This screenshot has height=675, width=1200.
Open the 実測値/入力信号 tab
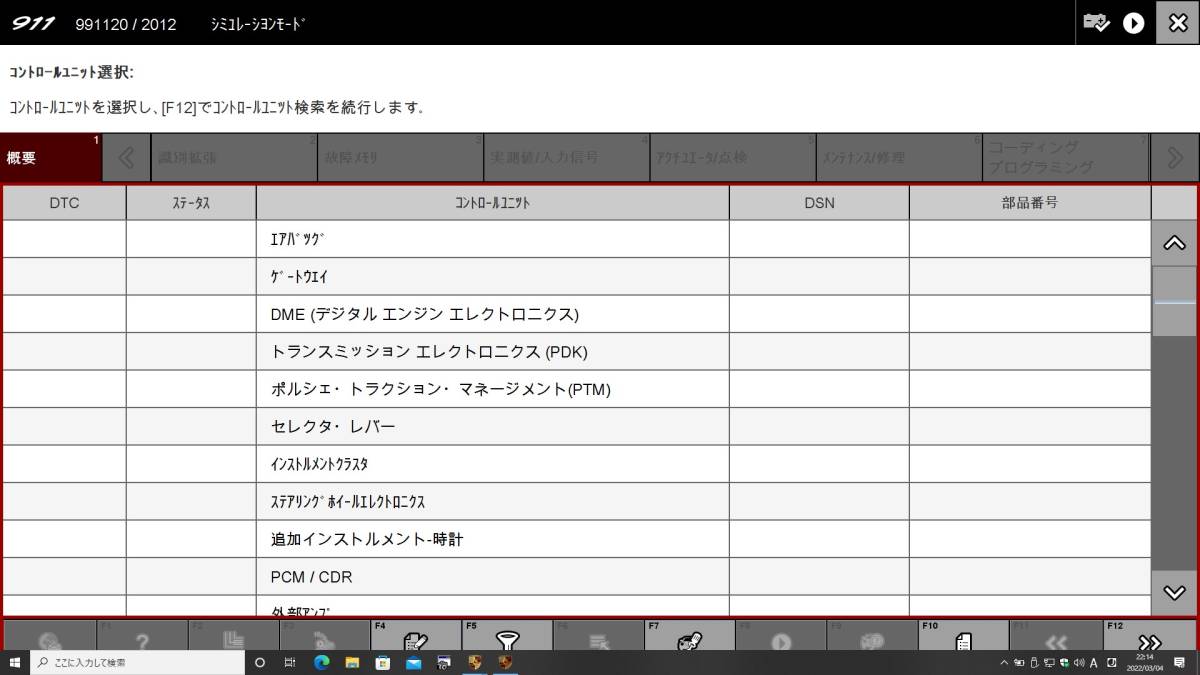point(568,158)
